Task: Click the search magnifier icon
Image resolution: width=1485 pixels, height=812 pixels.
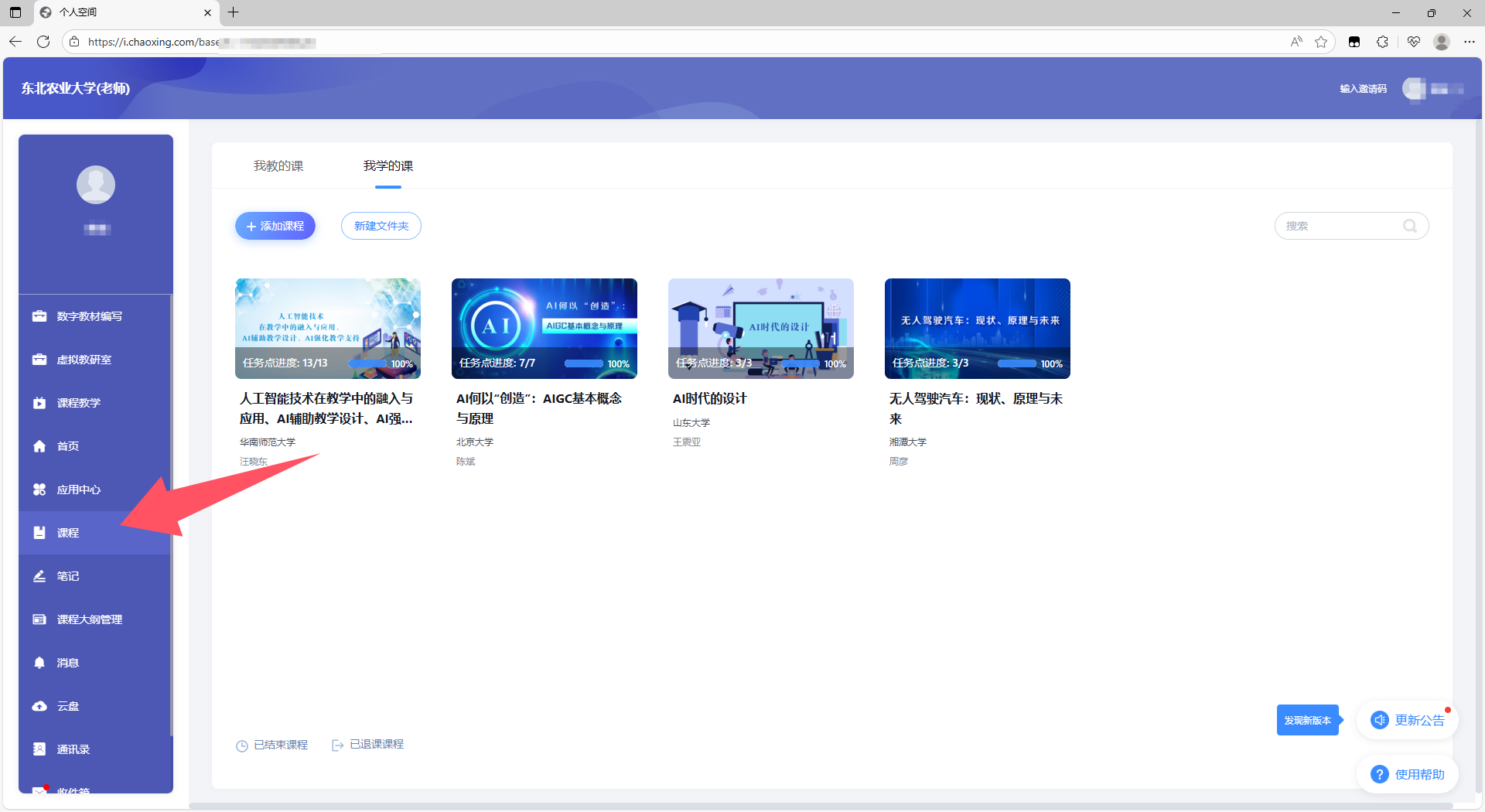Action: [x=1410, y=226]
